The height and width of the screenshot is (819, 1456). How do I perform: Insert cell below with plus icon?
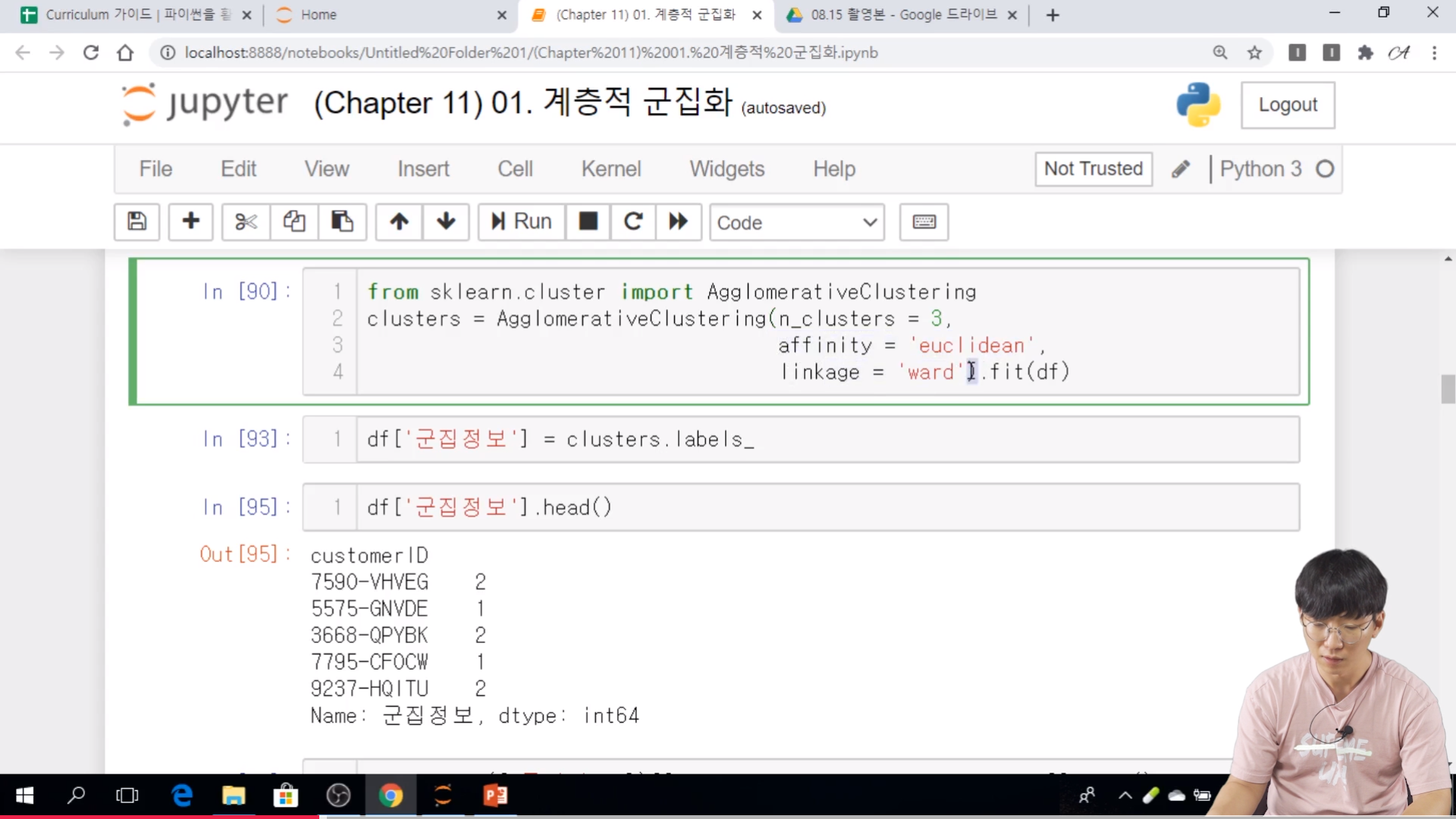click(x=190, y=221)
